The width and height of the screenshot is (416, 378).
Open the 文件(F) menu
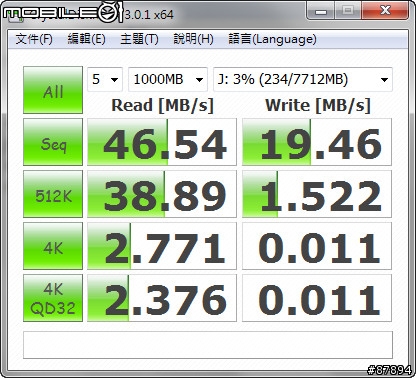[x=34, y=39]
